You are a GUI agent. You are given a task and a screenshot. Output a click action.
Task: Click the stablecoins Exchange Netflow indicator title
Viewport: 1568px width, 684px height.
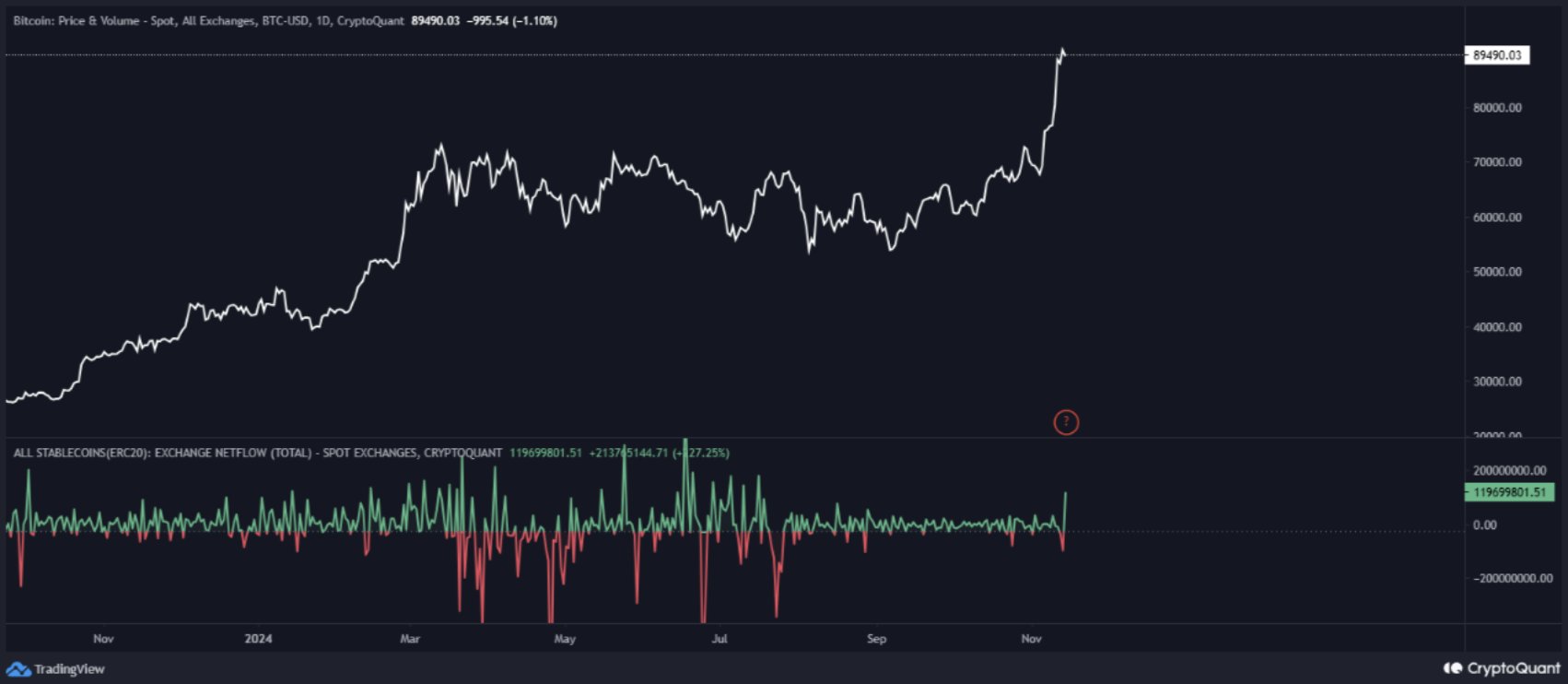pos(258,453)
